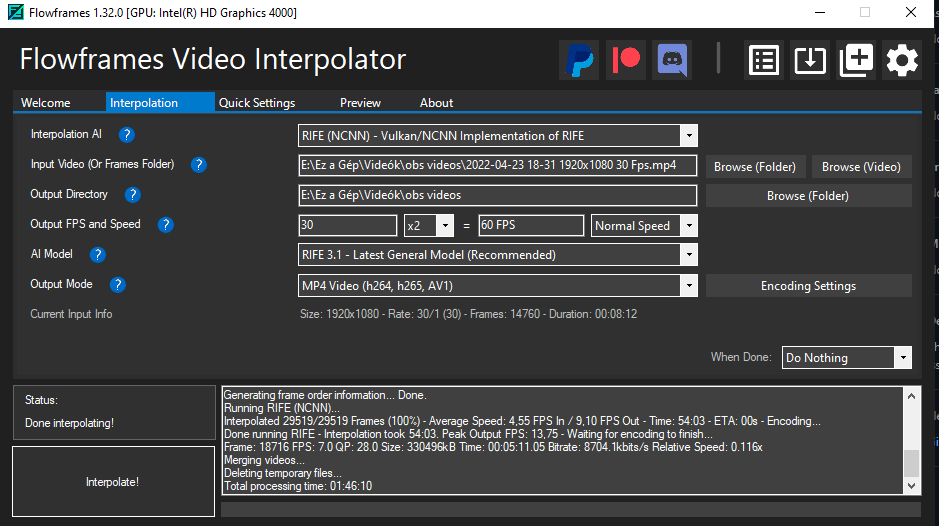
Task: Click the 'Running RIFE (NCNN)...' log line
Action: coord(281,408)
